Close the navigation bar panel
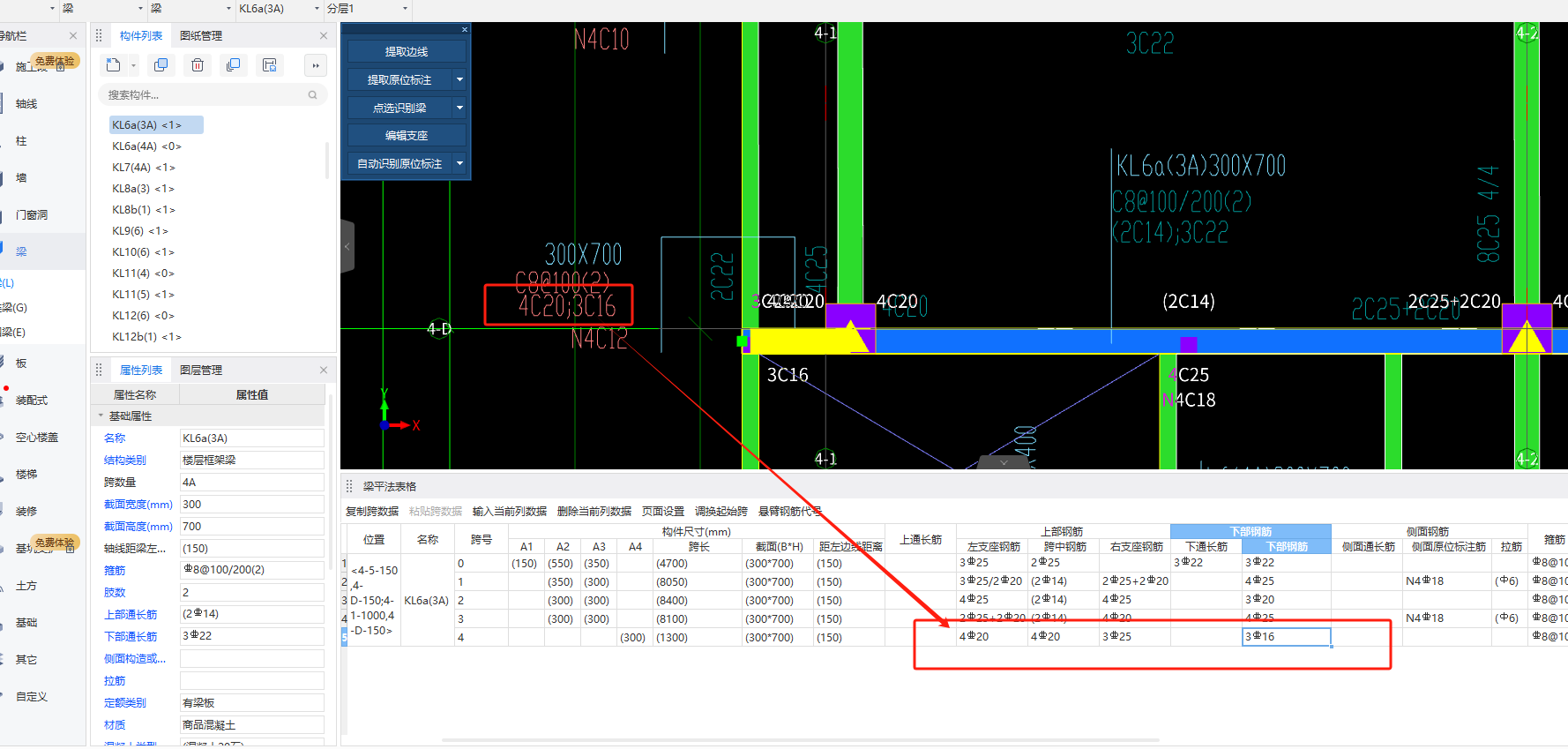The width and height of the screenshot is (1568, 749). pos(73,36)
